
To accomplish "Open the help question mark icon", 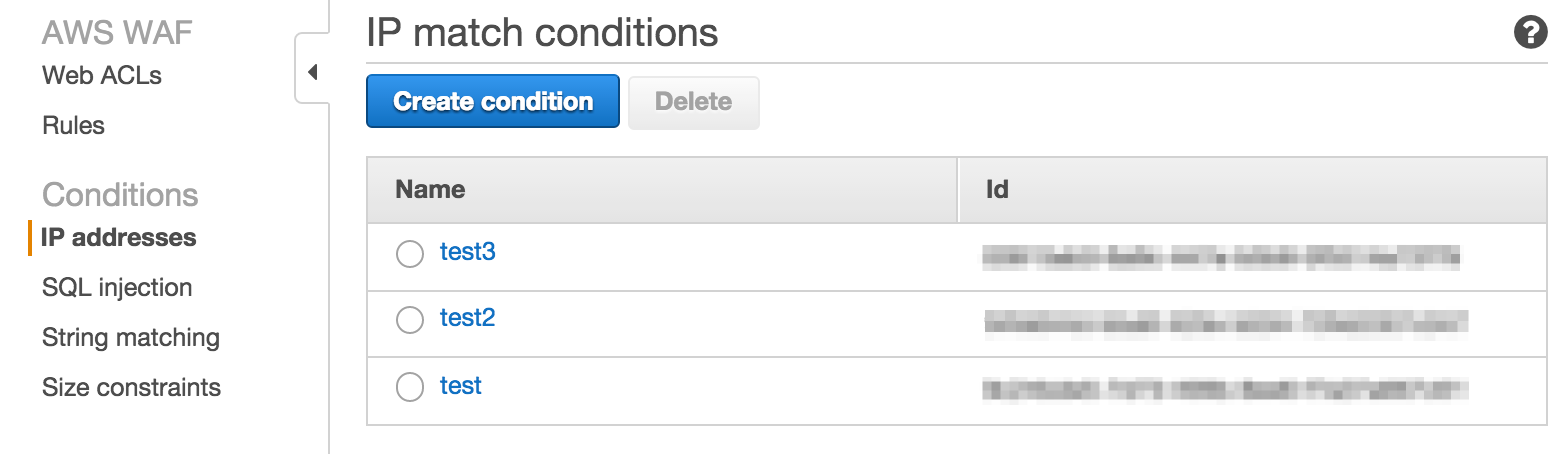I will pos(1531,33).
